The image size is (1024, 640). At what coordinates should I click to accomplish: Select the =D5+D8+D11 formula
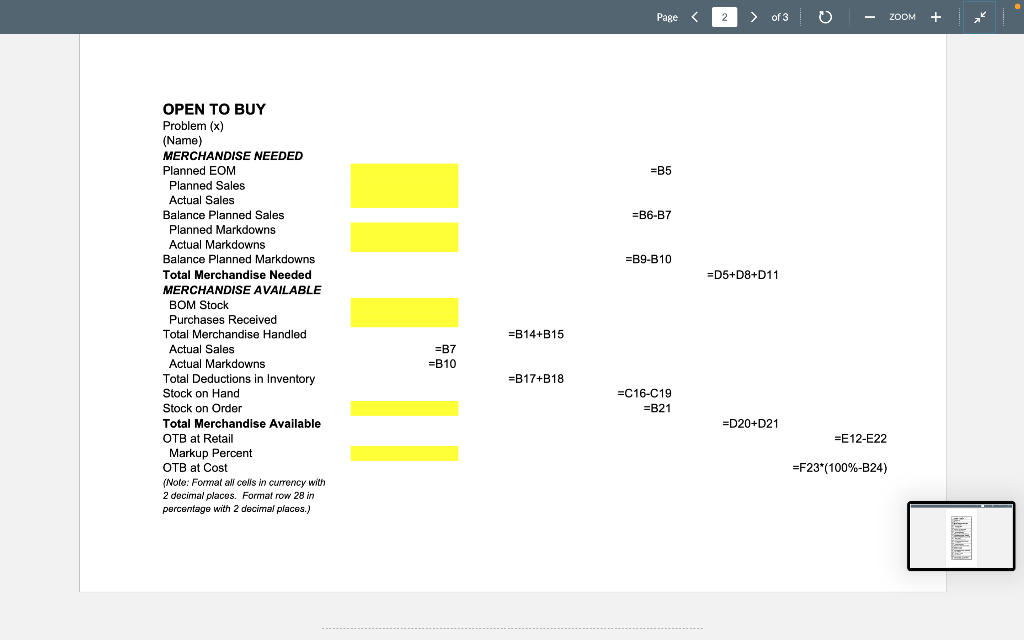tap(743, 275)
